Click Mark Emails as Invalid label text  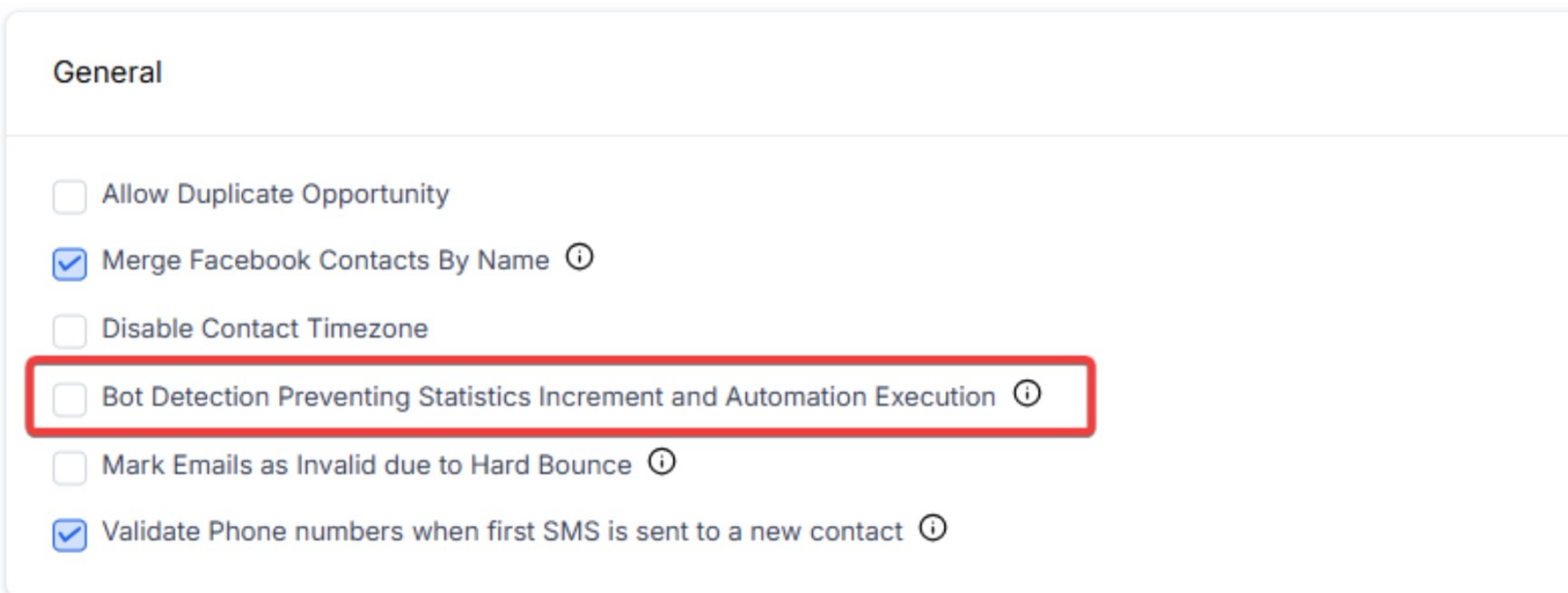point(366,464)
